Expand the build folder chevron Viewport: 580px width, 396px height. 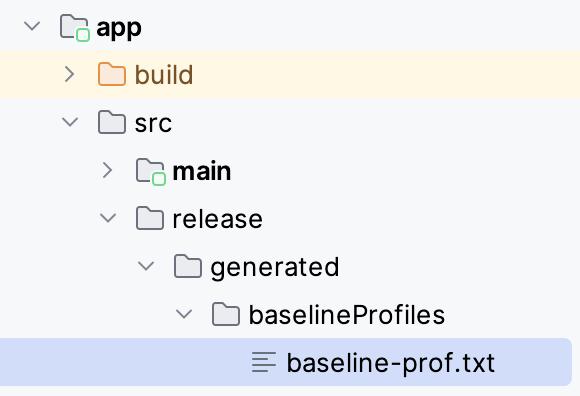70,74
